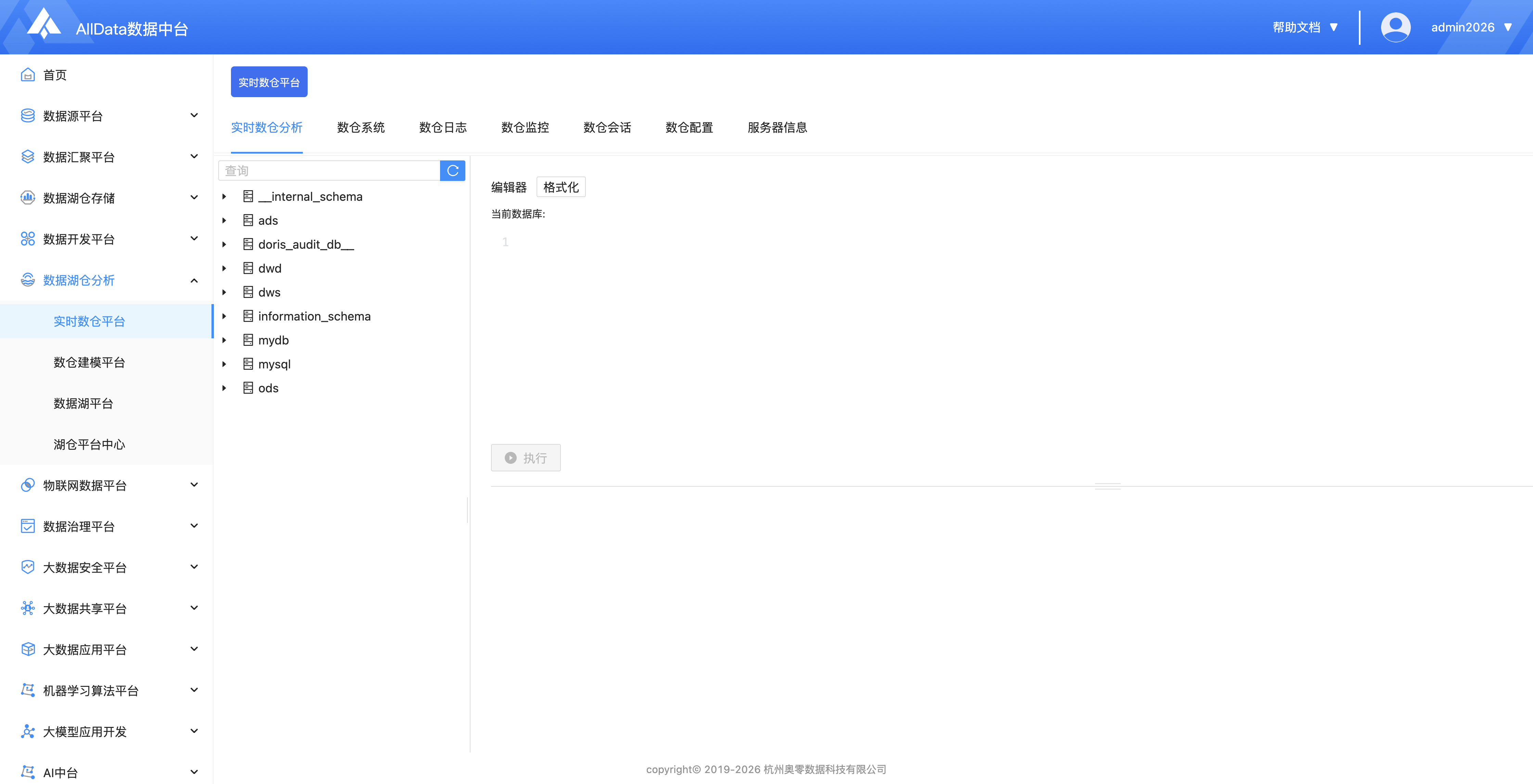Click the 执行 execute button

526,457
